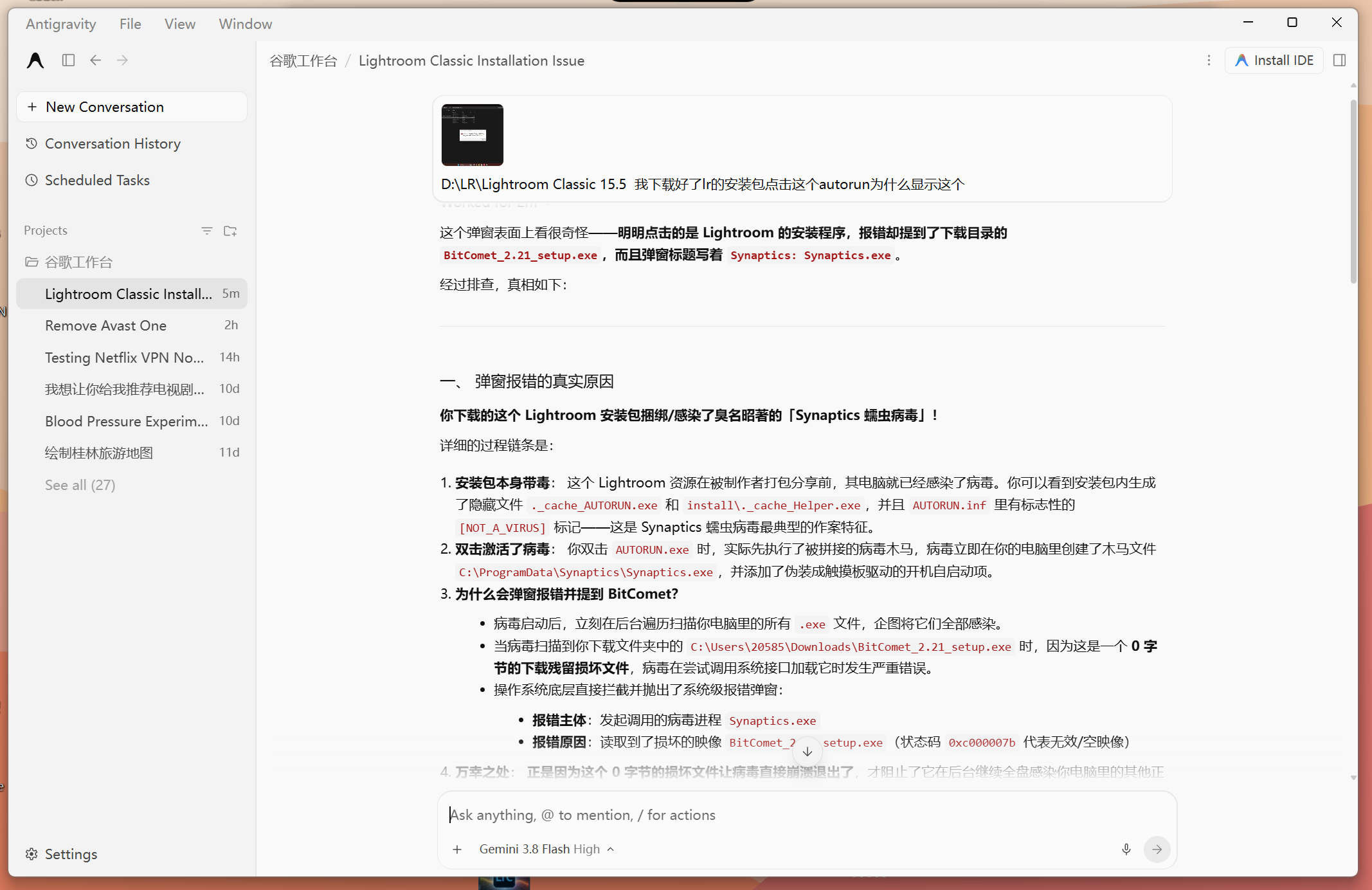Open the Gemini 3.8 Flash model selector

coord(547,849)
